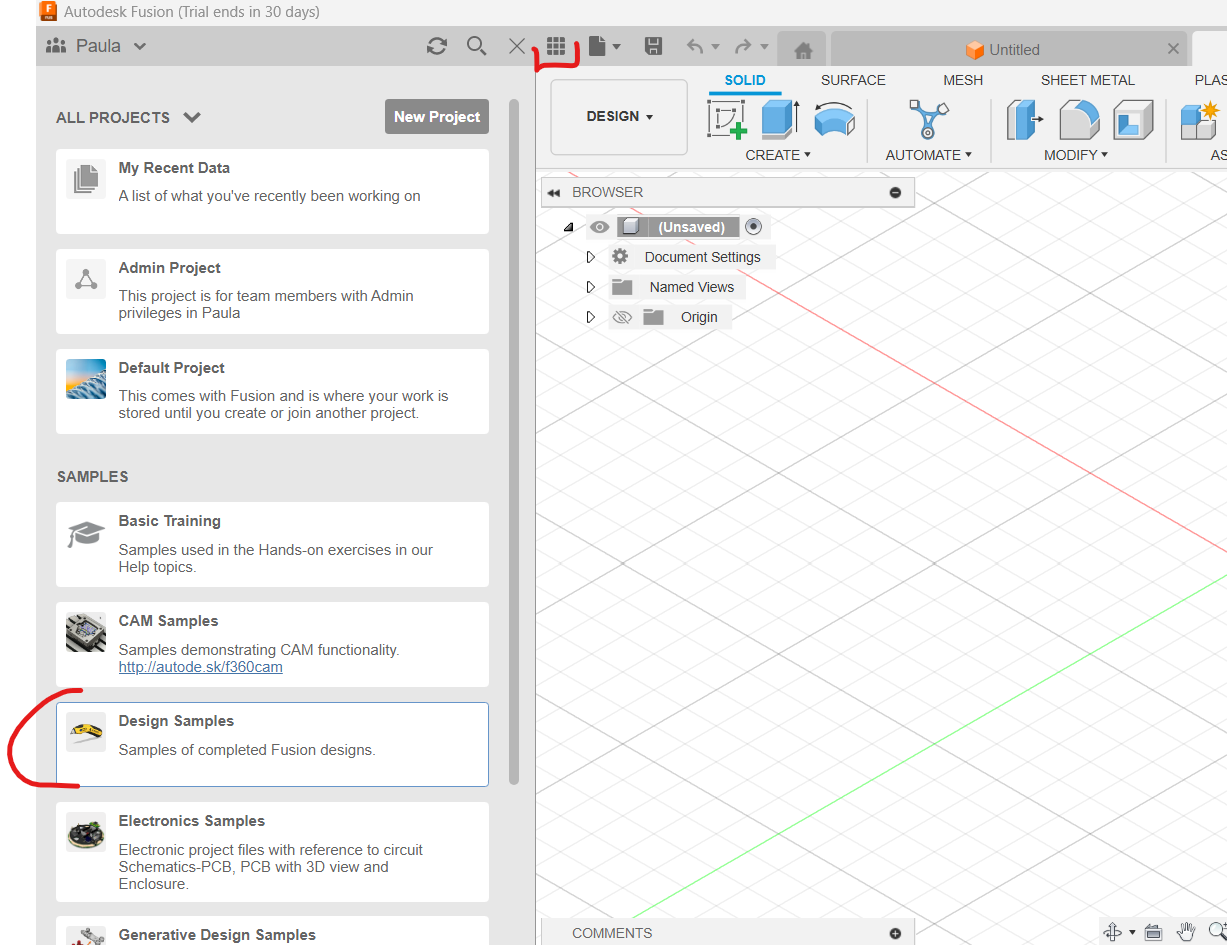Close the Untitled document tab

point(1173,49)
